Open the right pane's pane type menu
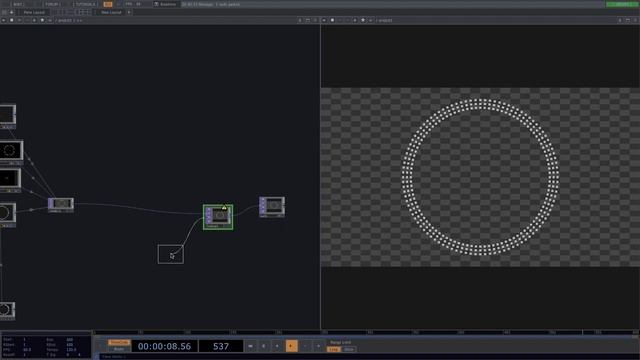This screenshot has width=640, height=360. [x=324, y=20]
